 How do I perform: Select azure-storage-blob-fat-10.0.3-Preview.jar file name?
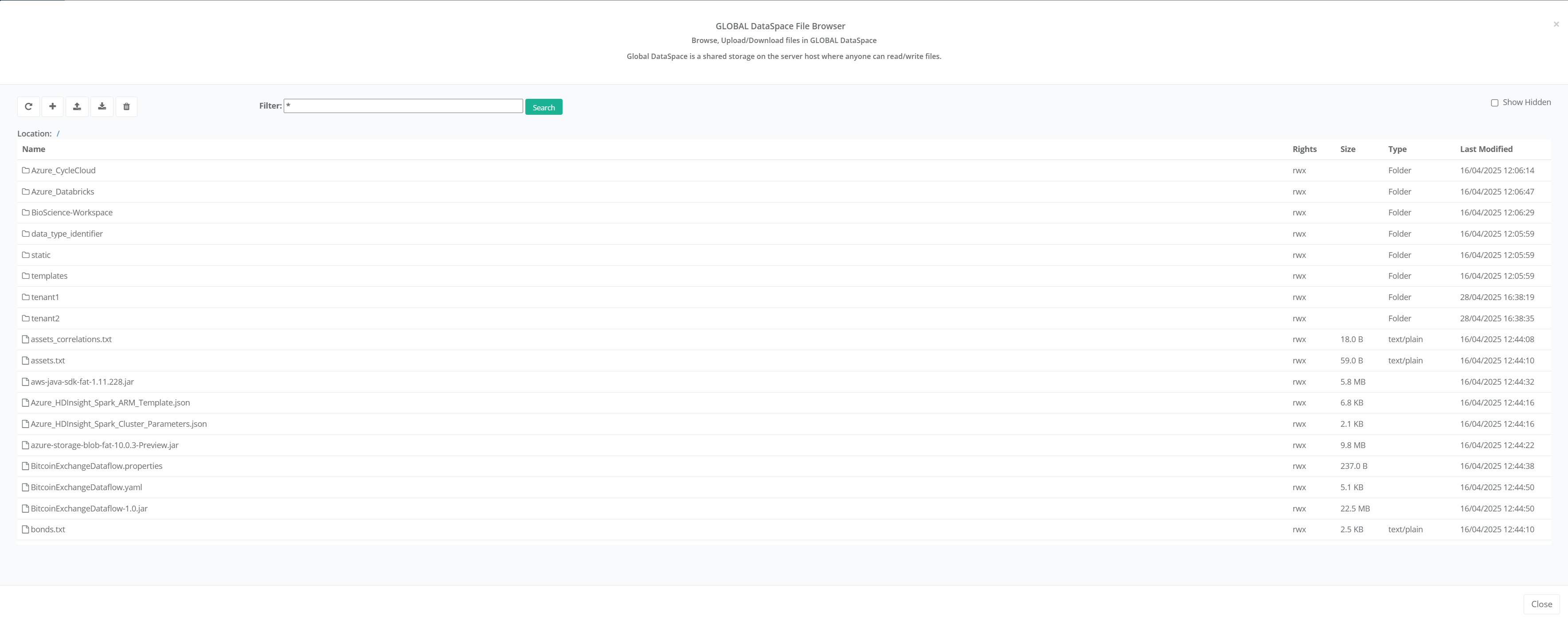click(105, 445)
